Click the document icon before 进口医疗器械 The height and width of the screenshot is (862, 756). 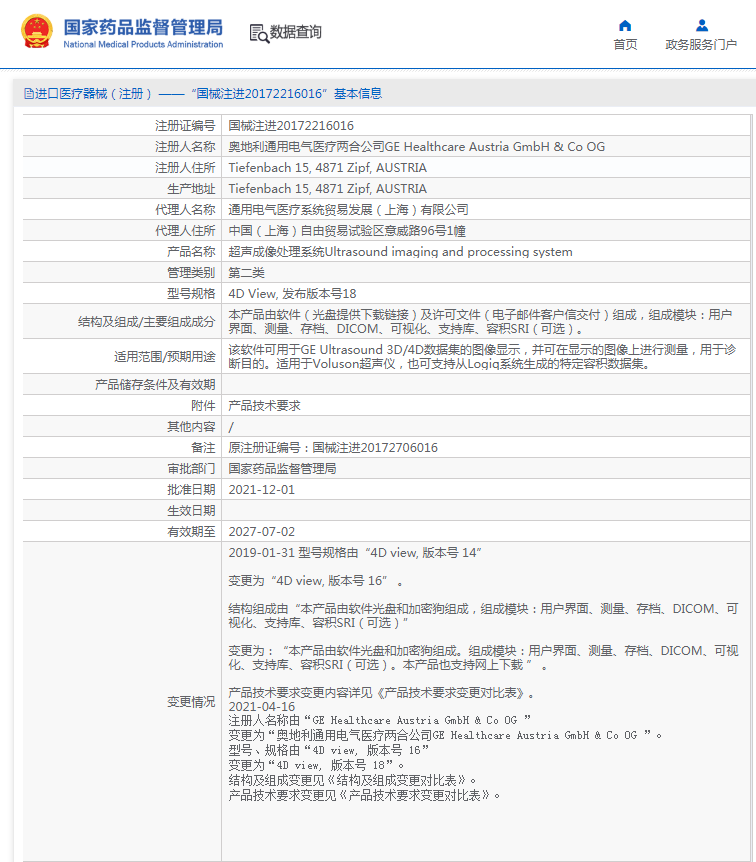point(29,93)
